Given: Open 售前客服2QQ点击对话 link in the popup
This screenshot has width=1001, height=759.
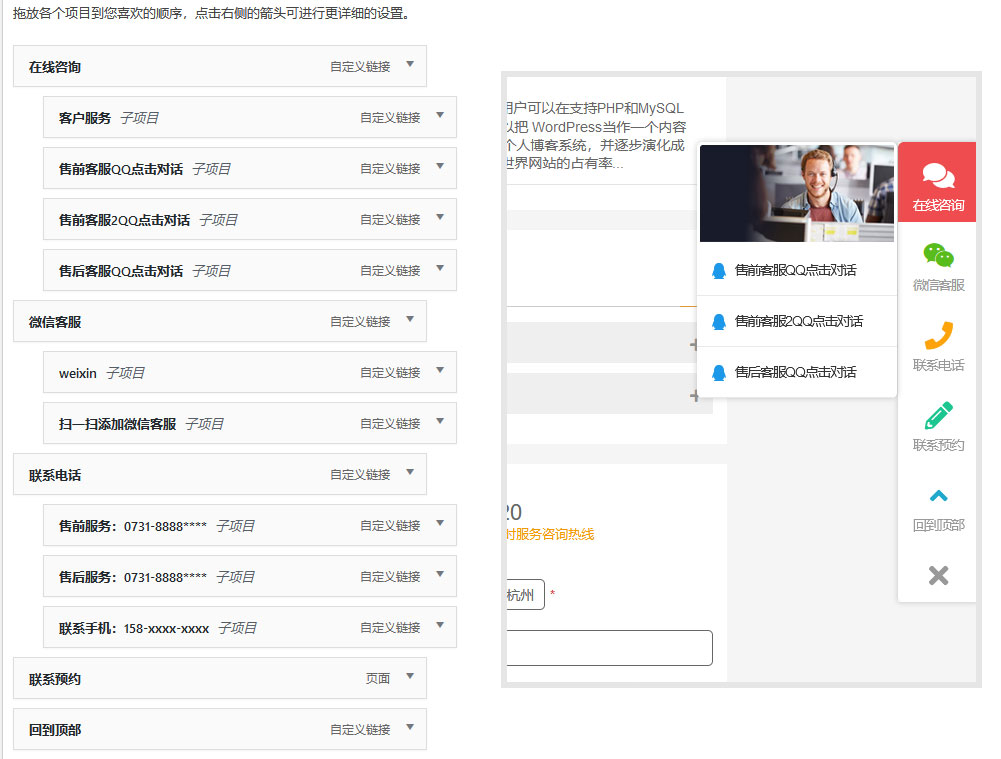Looking at the screenshot, I should coord(798,321).
